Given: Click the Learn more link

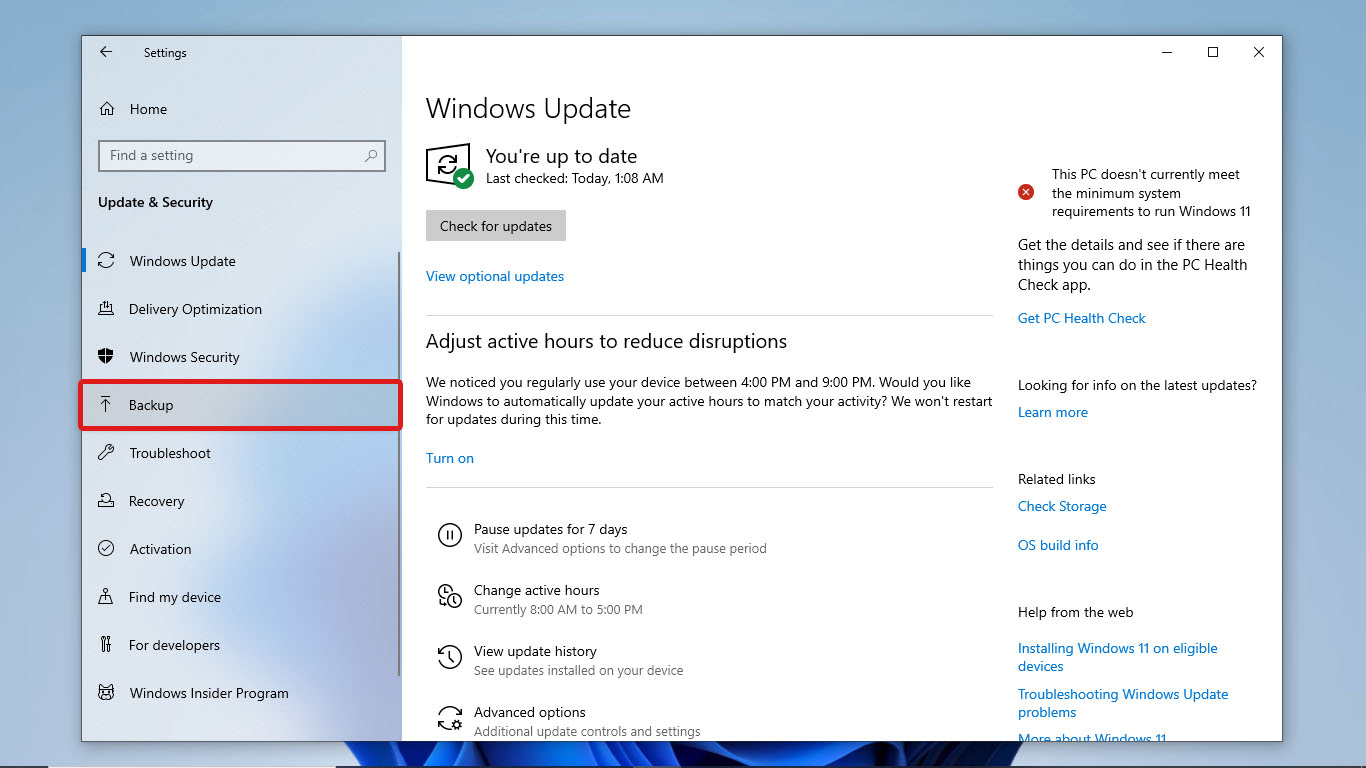Looking at the screenshot, I should click(1053, 412).
